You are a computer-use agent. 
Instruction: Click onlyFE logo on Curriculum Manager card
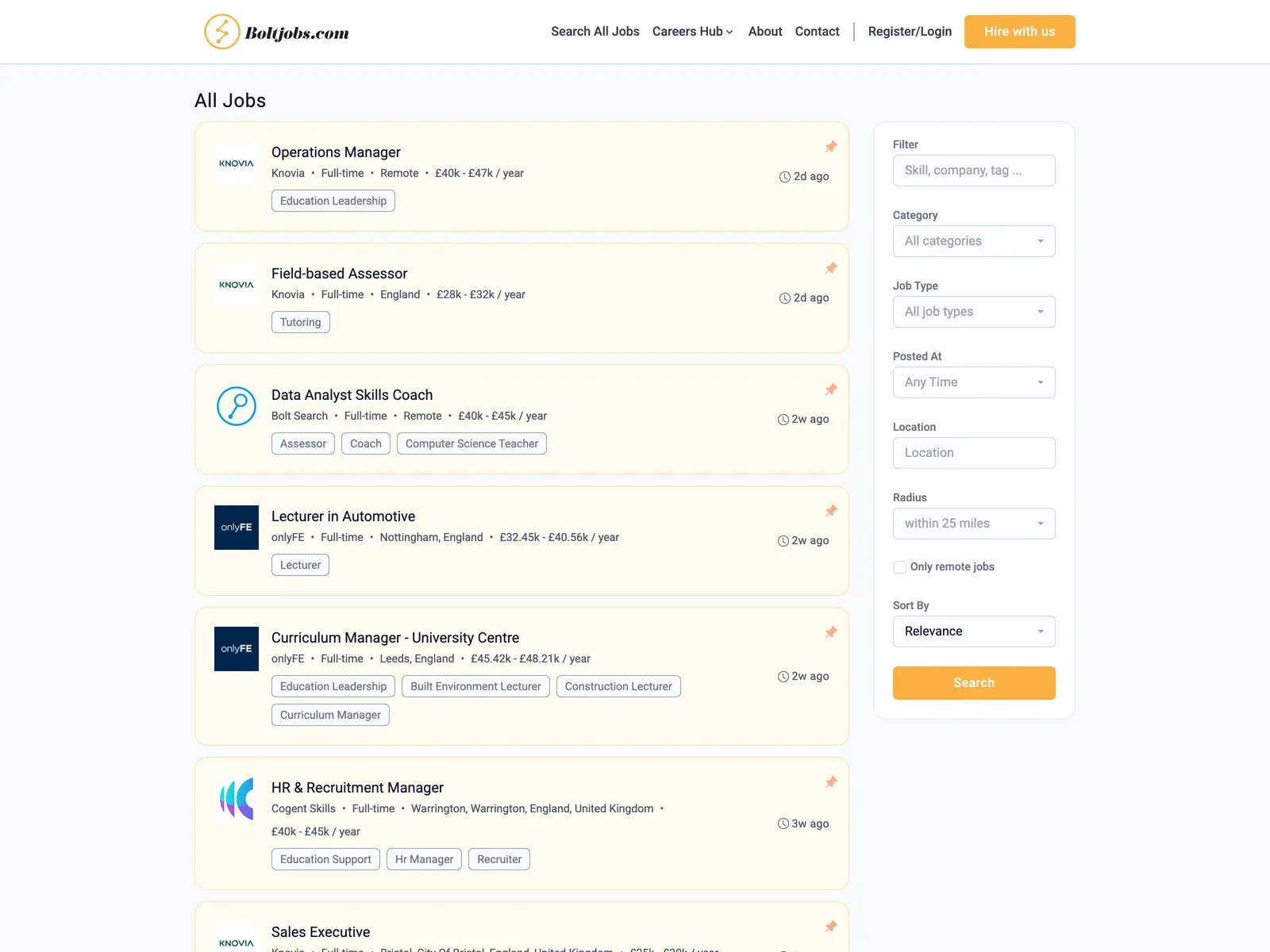pyautogui.click(x=237, y=649)
